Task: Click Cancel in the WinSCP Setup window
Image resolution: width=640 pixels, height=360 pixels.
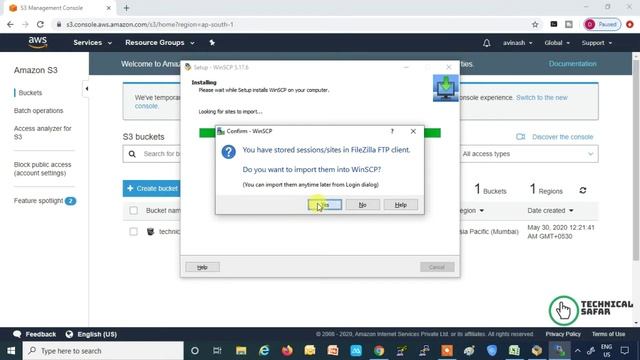Action: (437, 267)
